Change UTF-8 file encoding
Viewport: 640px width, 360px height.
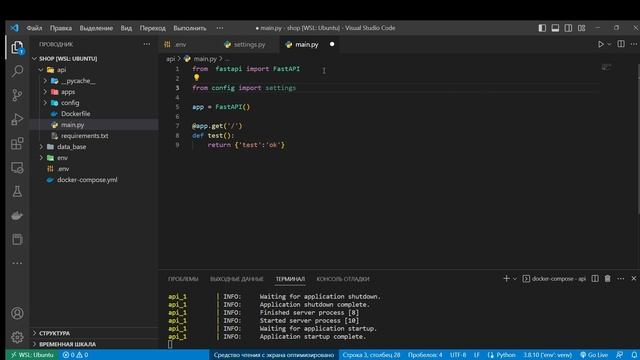[x=458, y=355]
